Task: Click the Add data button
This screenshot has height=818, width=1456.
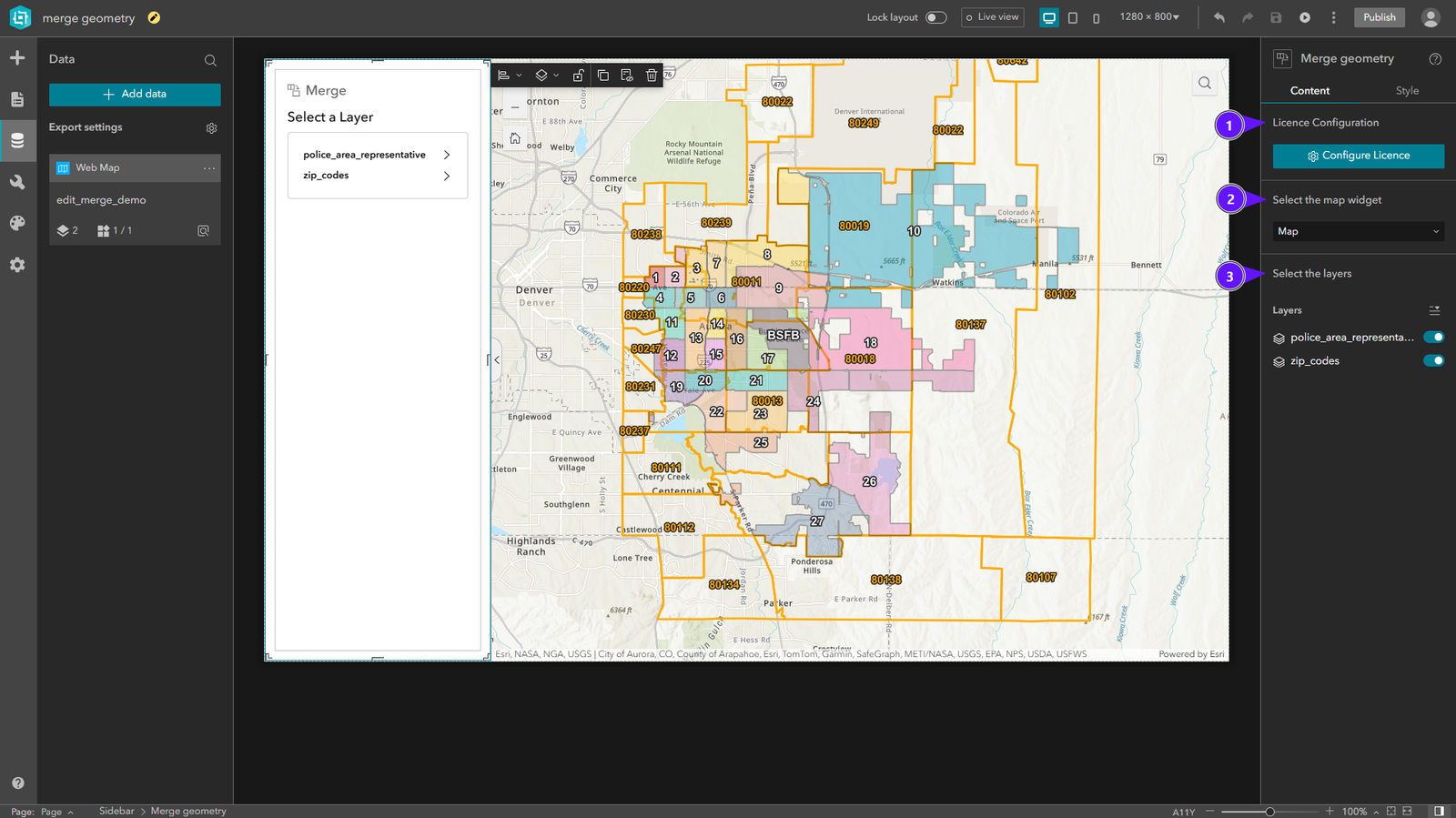Action: pyautogui.click(x=135, y=95)
